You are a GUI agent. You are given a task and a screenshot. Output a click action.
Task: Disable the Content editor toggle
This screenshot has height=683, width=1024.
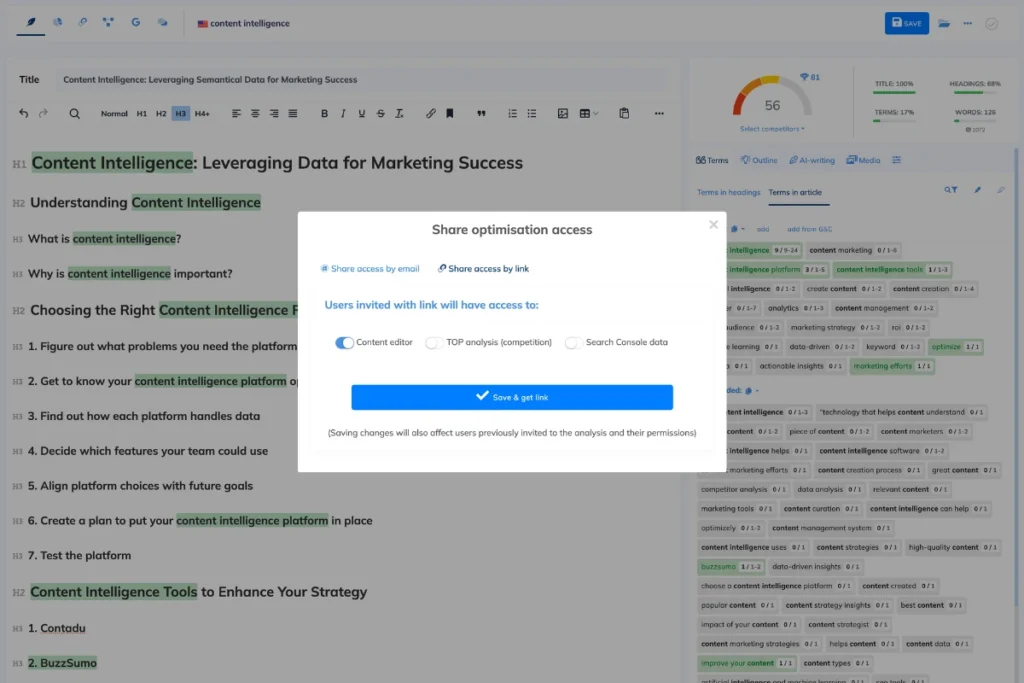click(344, 343)
